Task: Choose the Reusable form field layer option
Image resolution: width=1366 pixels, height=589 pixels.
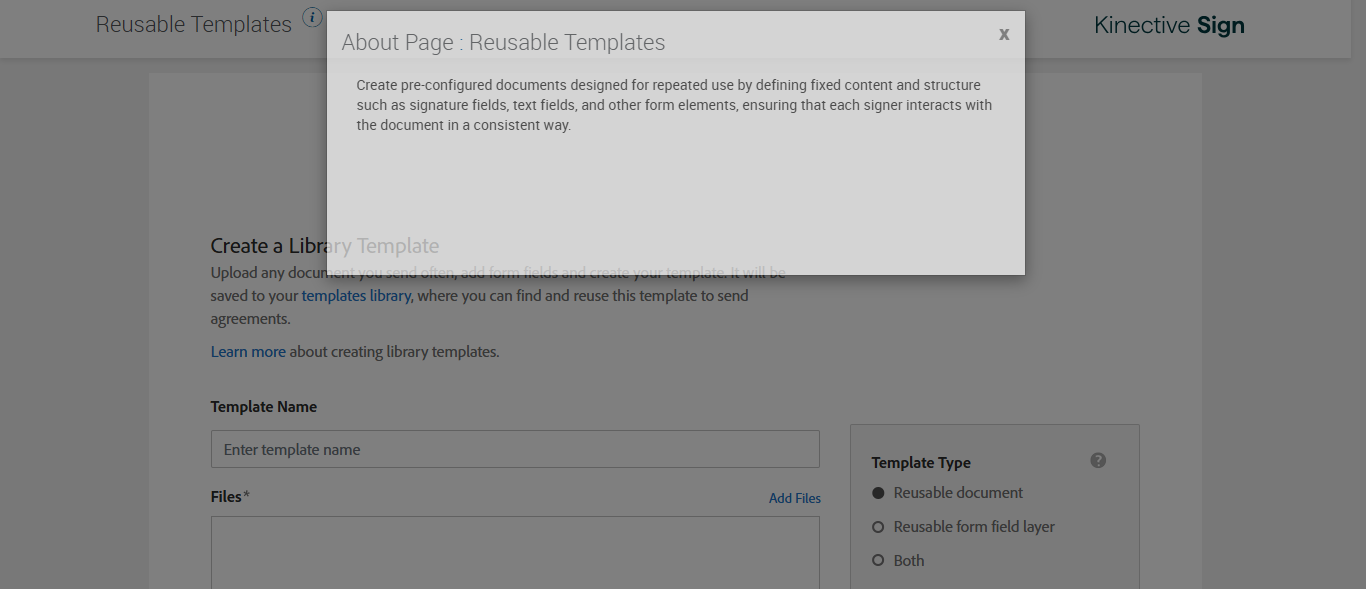Action: tap(879, 527)
